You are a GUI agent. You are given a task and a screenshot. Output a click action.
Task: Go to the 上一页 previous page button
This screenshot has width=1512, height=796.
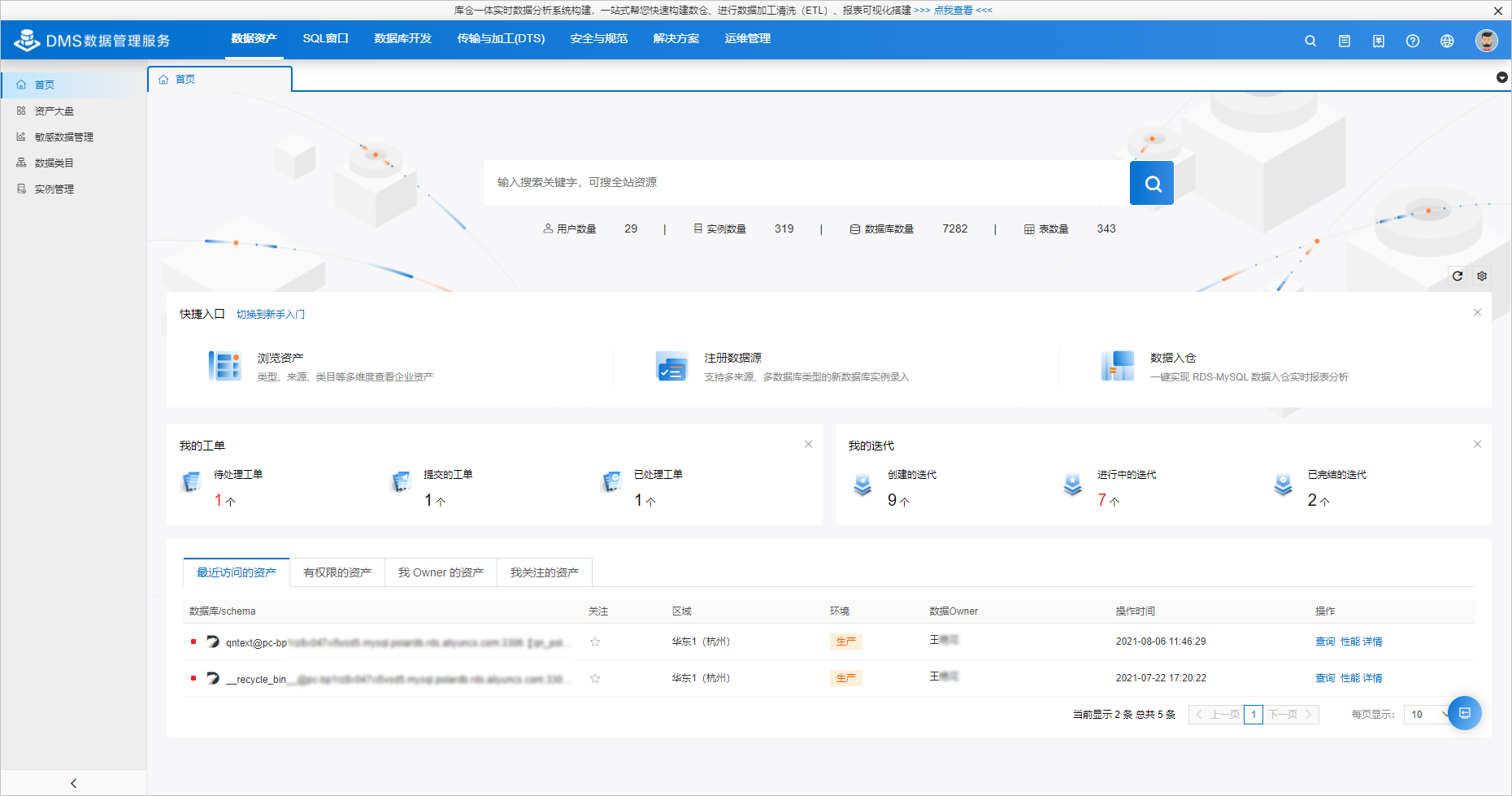[x=1217, y=715]
